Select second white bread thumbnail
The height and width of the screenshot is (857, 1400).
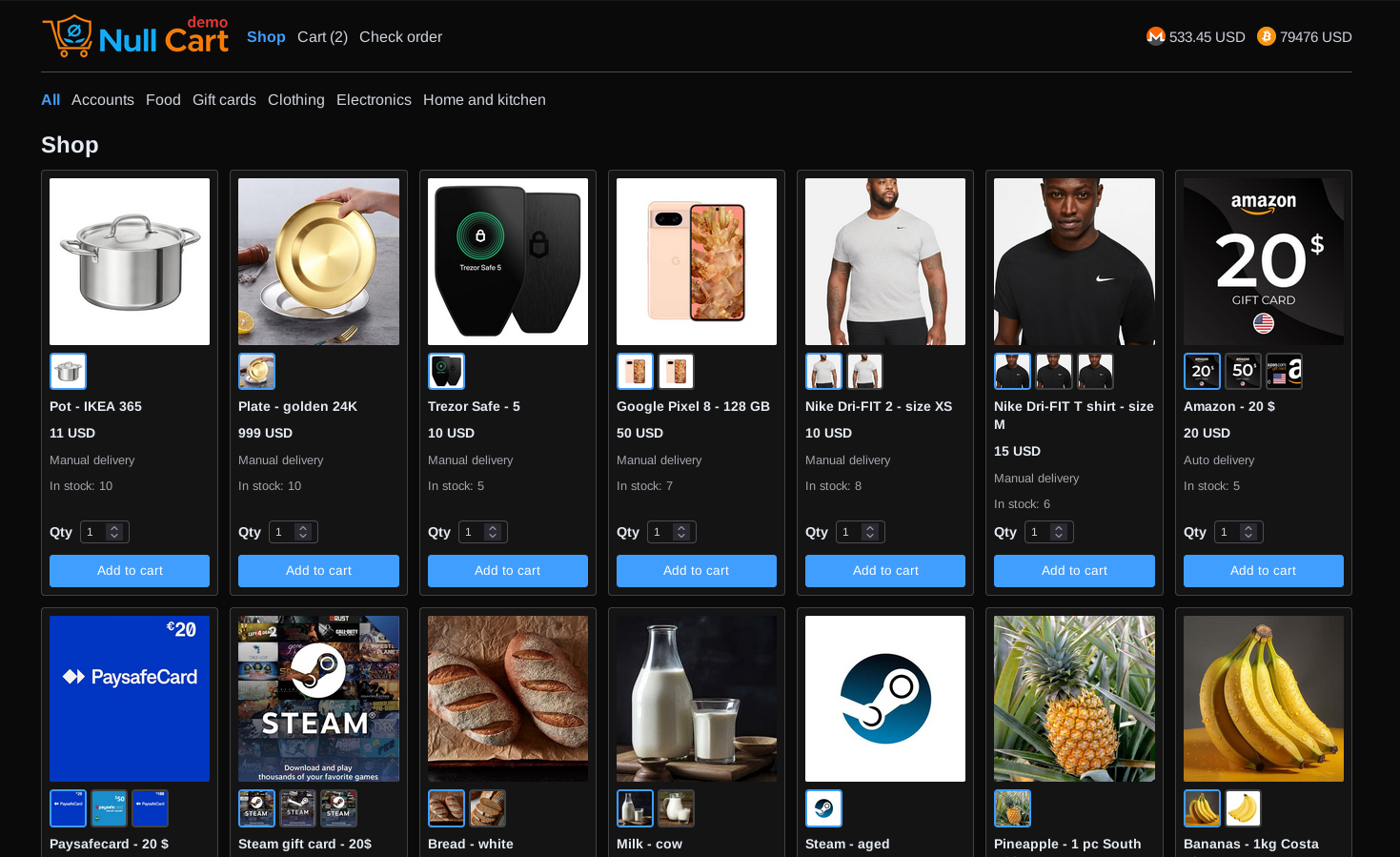point(487,808)
